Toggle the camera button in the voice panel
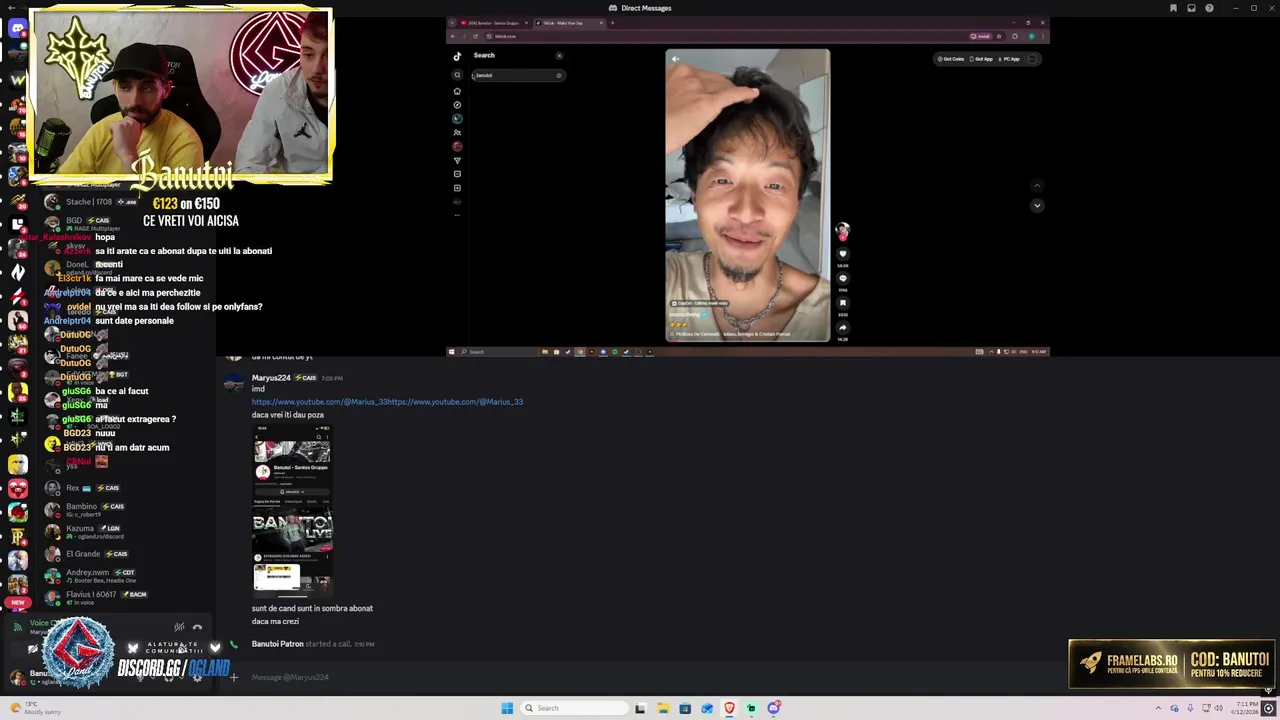This screenshot has height=720, width=1280. point(33,649)
